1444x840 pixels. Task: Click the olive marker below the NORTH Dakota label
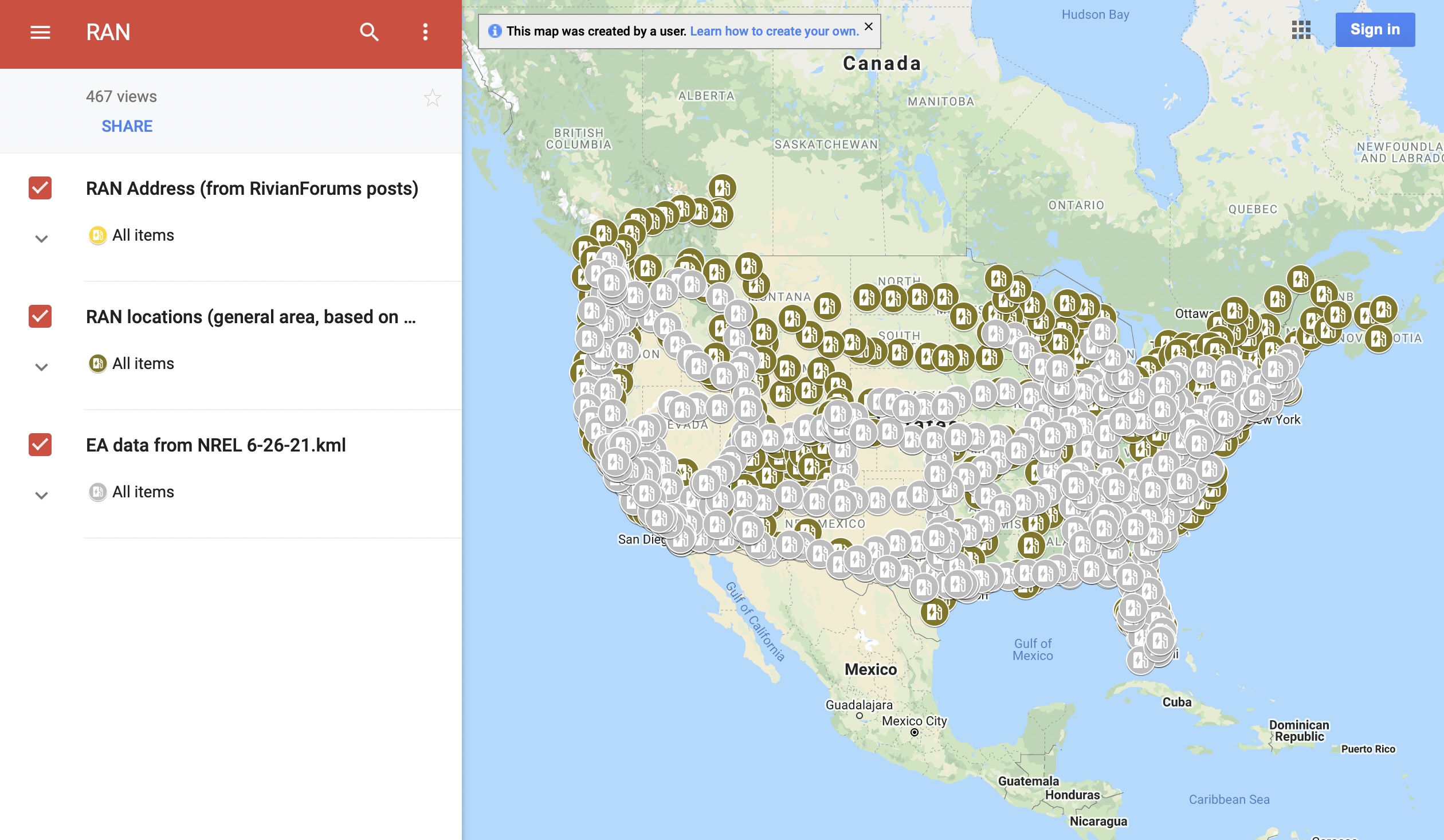point(893,298)
